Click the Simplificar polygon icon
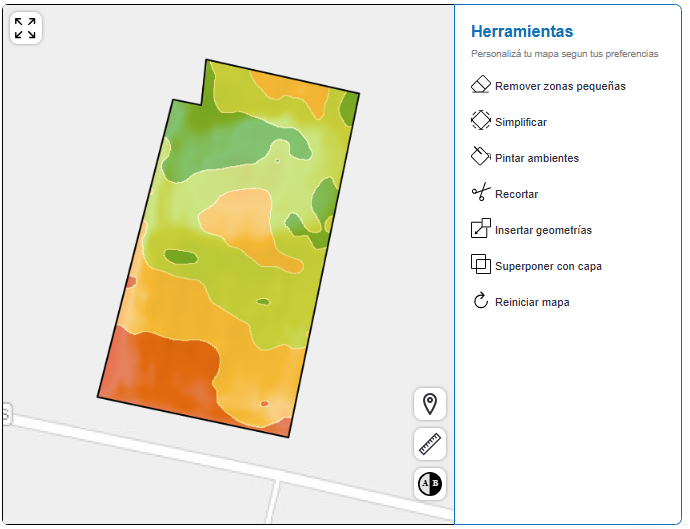The image size is (690, 529). coord(480,121)
